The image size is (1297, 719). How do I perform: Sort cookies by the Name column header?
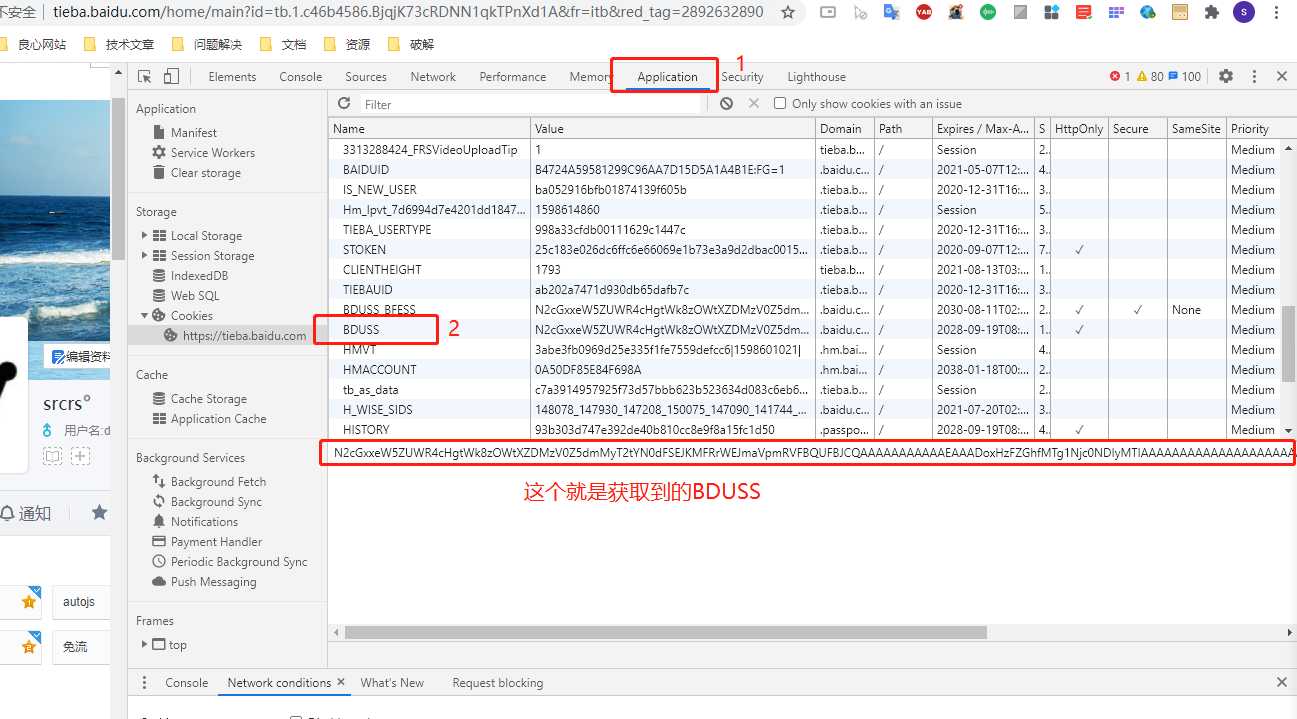(x=429, y=129)
